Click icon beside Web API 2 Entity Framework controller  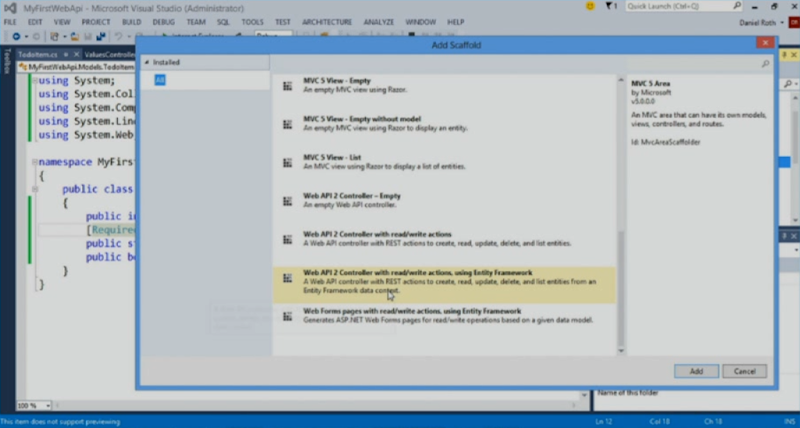[288, 278]
